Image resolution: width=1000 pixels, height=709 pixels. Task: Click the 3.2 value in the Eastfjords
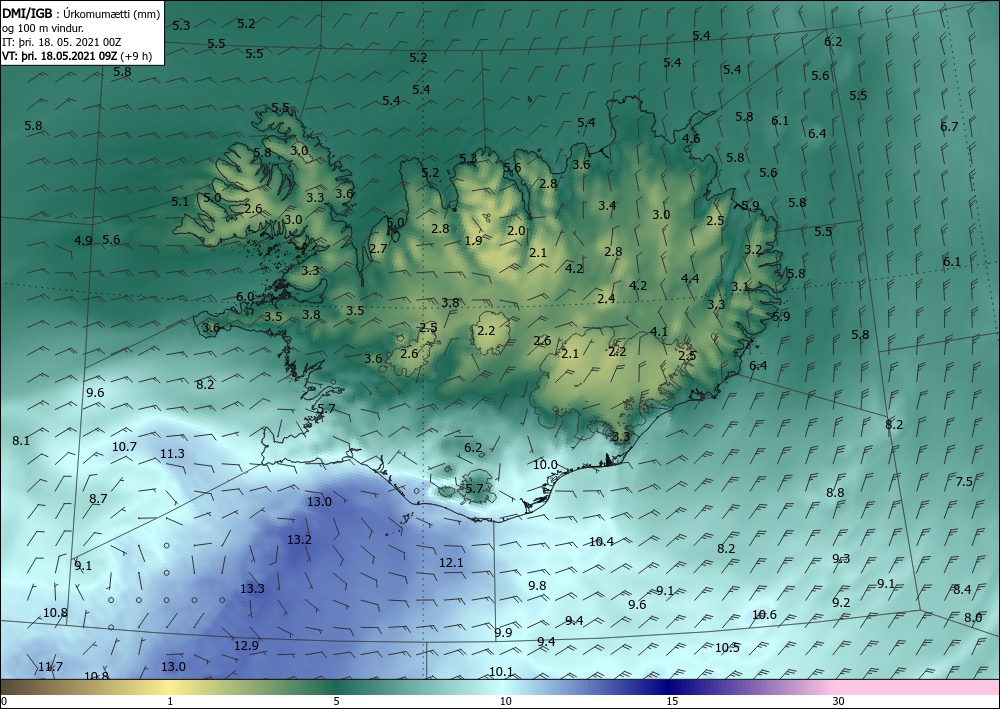[753, 249]
